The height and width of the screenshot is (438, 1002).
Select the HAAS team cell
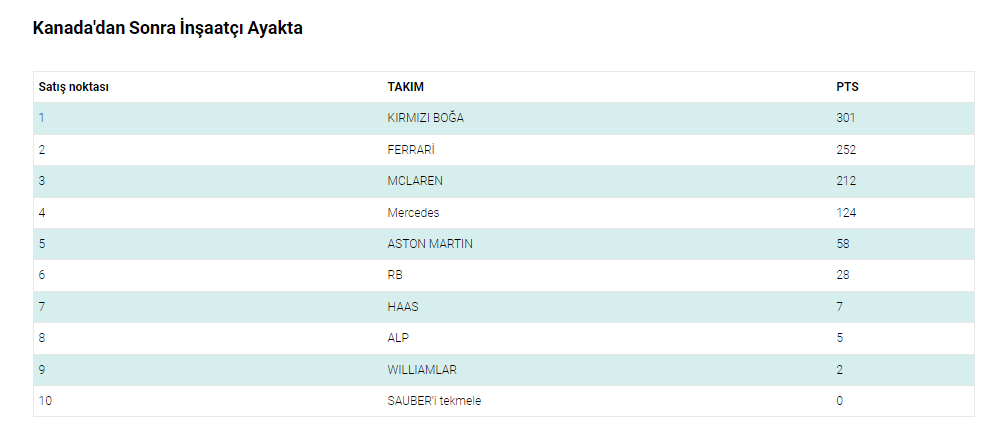(403, 307)
